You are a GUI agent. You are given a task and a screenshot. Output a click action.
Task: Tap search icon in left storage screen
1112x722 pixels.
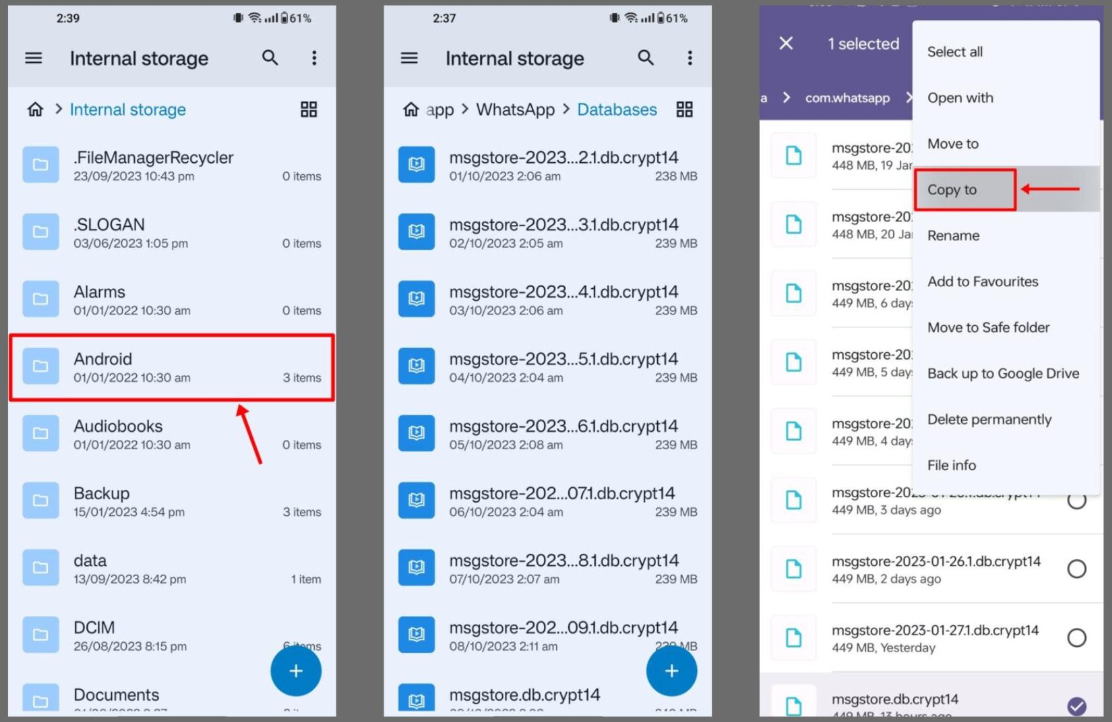coord(269,57)
